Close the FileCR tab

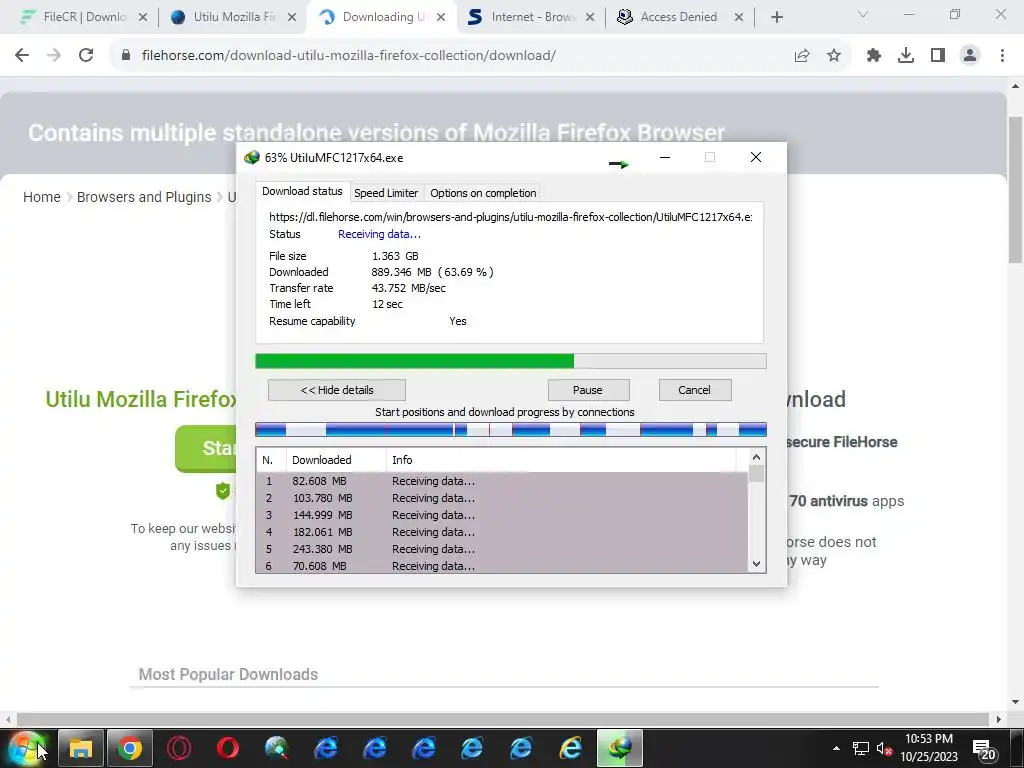[x=143, y=18]
